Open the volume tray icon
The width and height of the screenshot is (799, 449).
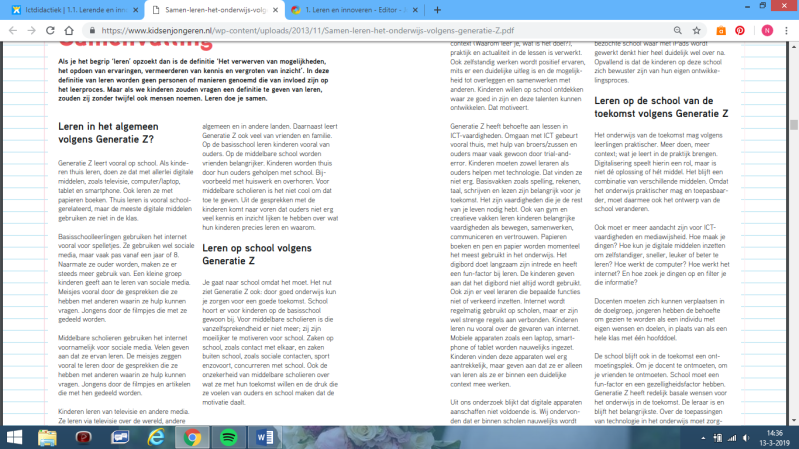click(x=746, y=438)
